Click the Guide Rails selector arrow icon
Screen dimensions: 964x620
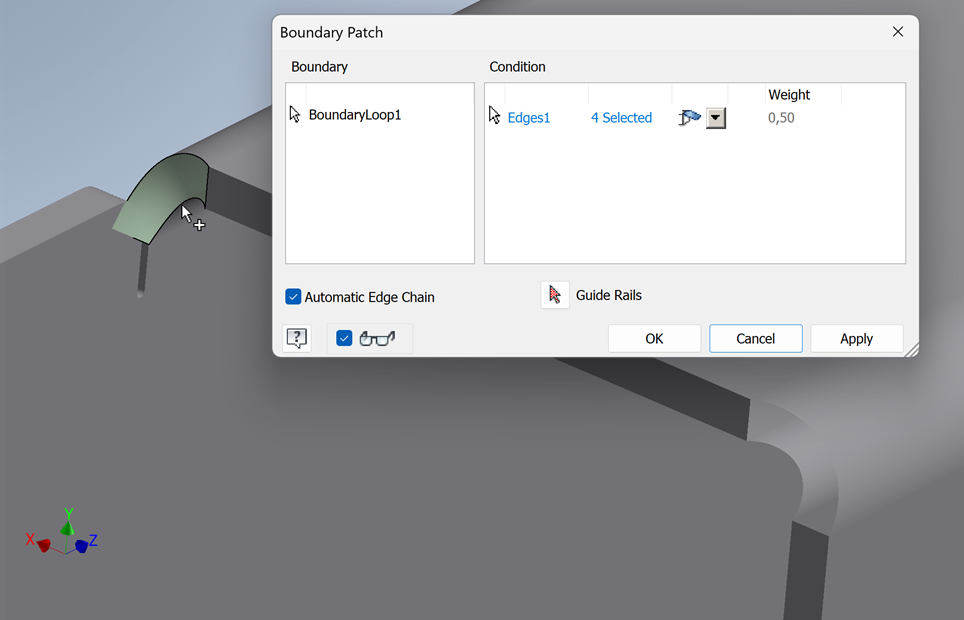(x=555, y=294)
